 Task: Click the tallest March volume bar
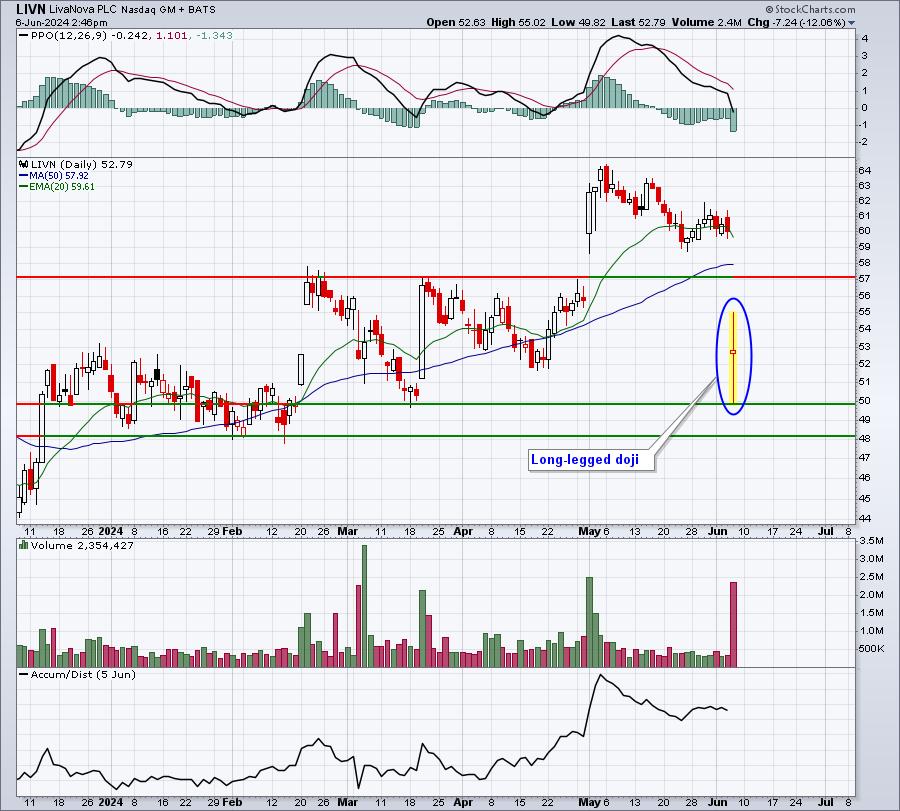[x=364, y=606]
